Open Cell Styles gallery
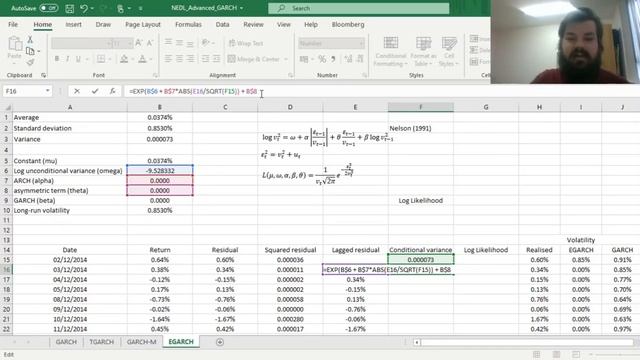Screen dimensions: 640x360 pos(449,51)
